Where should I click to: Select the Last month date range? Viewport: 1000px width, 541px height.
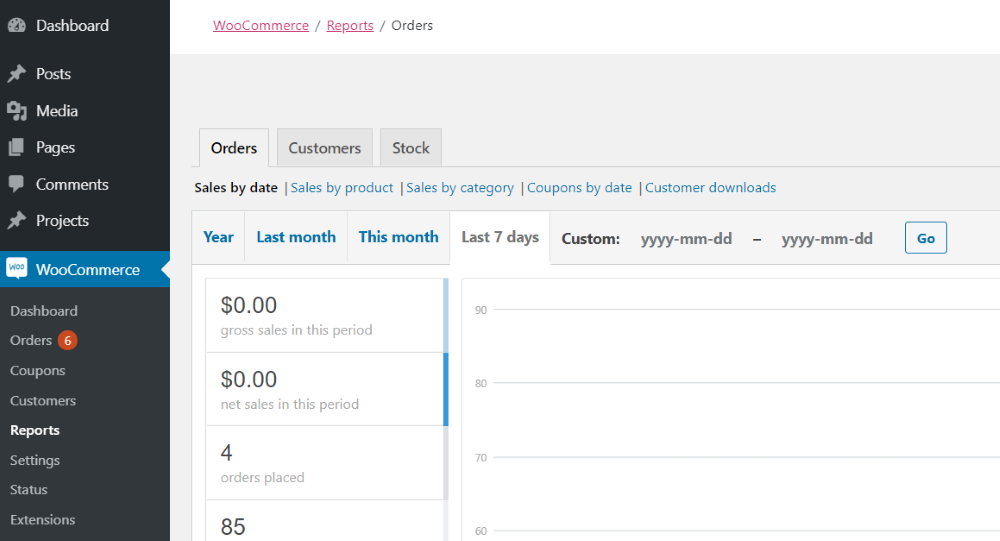(296, 237)
